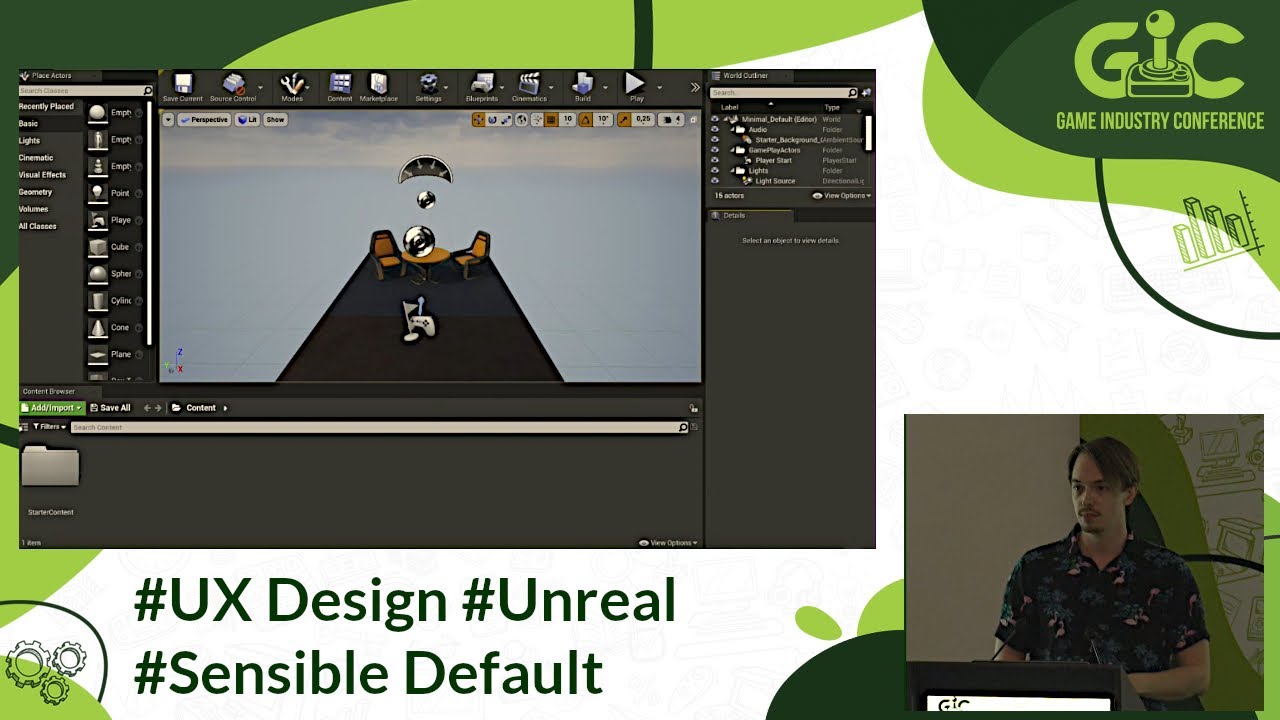Image resolution: width=1280 pixels, height=720 pixels.
Task: Open the Content toolbar icon
Action: [x=340, y=87]
